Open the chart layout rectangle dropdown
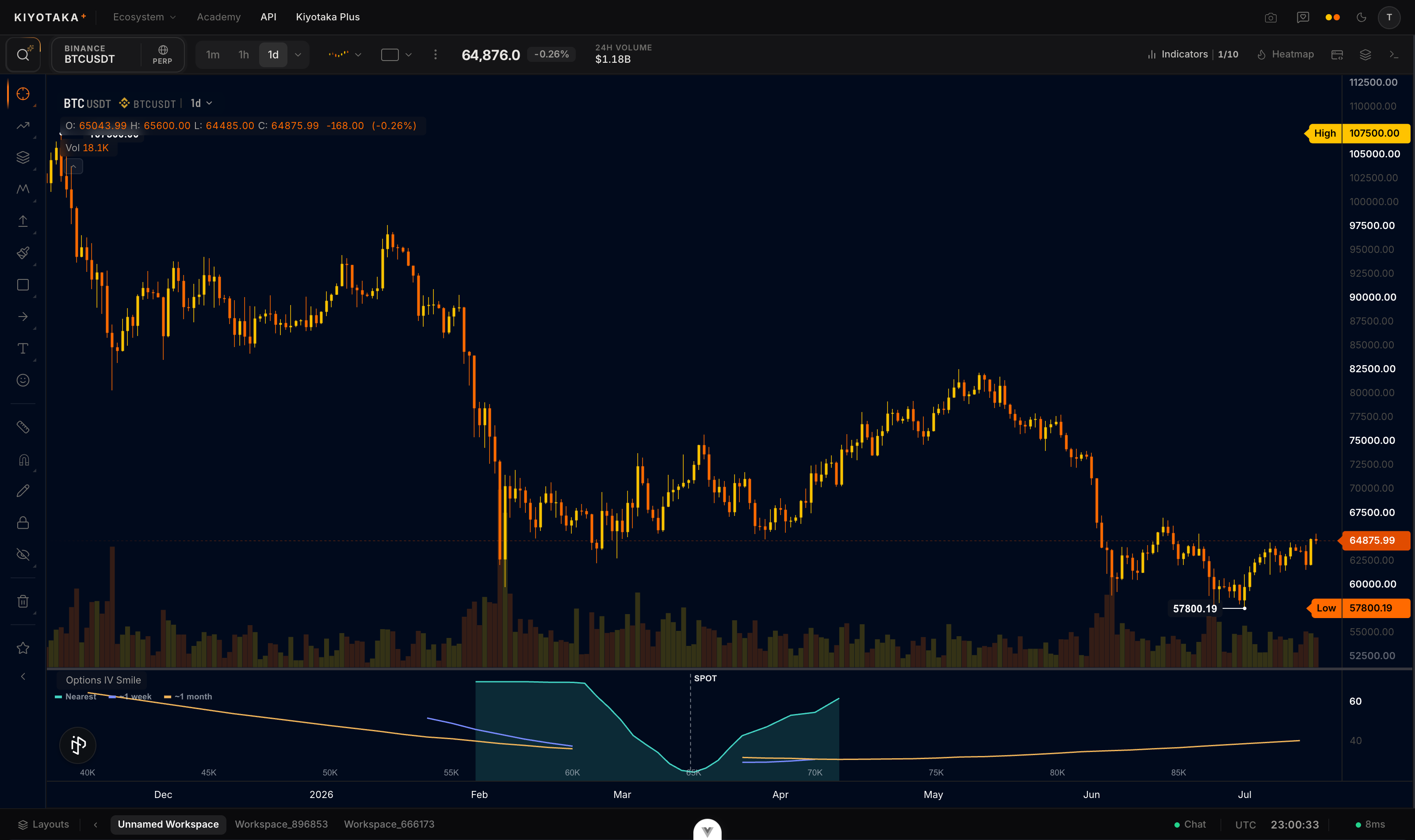This screenshot has width=1415, height=840. pyautogui.click(x=396, y=55)
